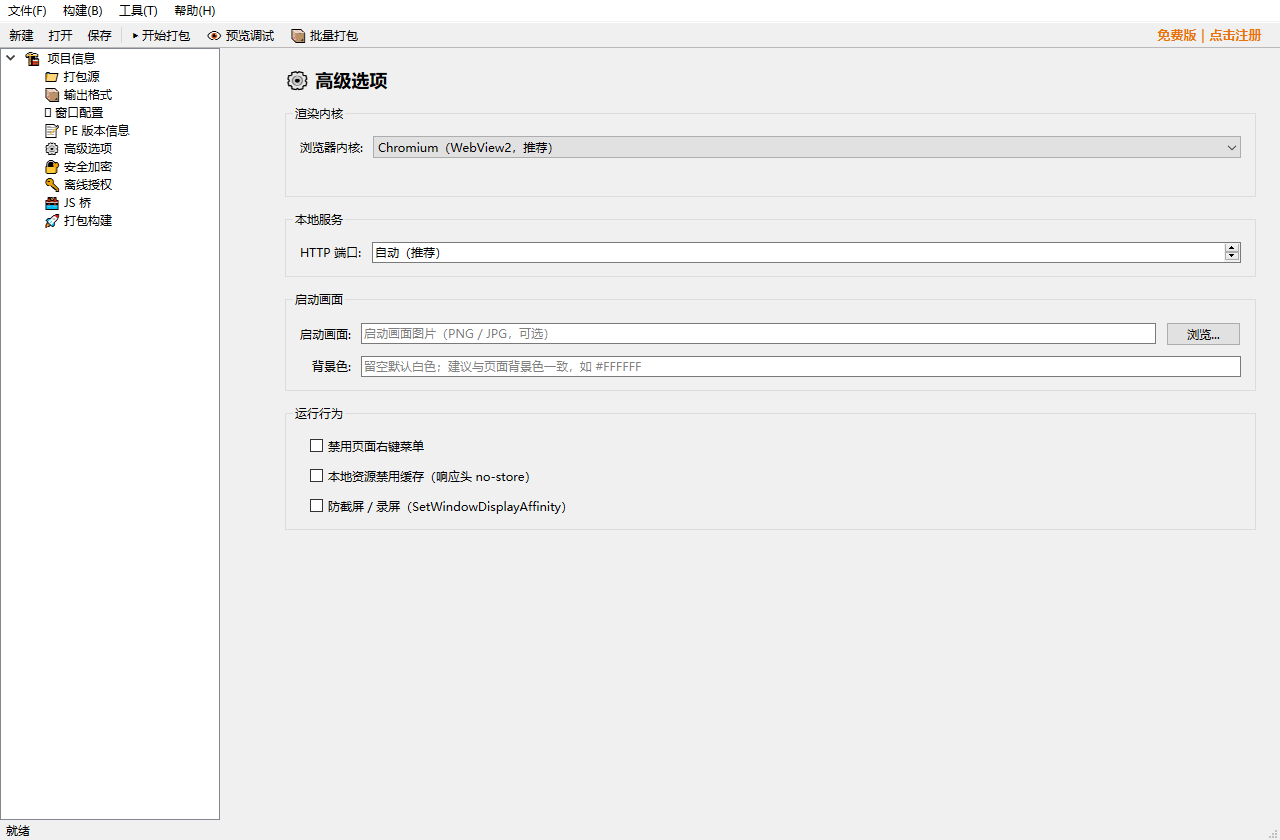Image resolution: width=1280 pixels, height=840 pixels.
Task: Increase HTTP 端口 with the up arrow
Action: 1232,247
